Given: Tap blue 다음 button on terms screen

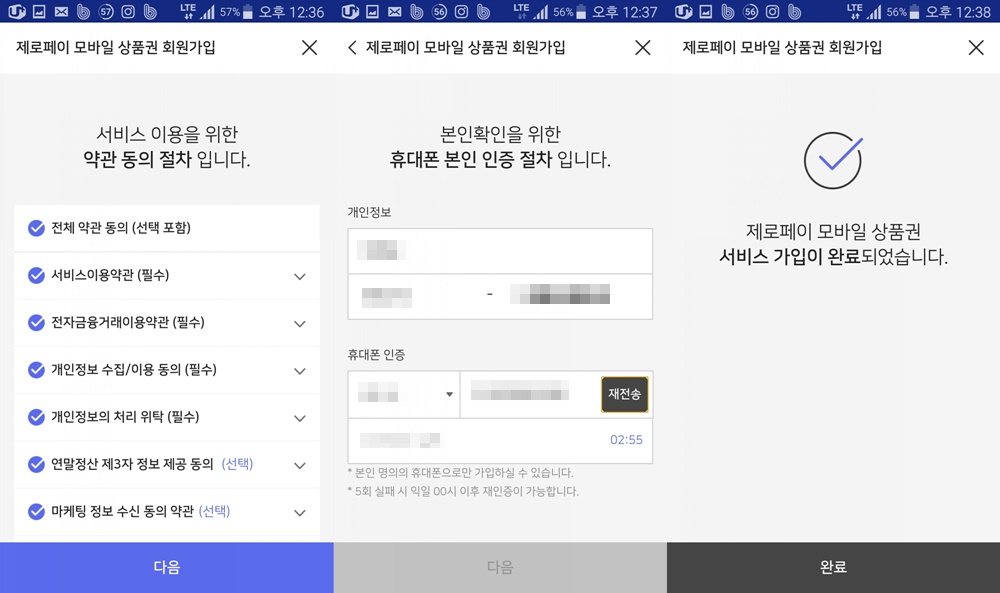Looking at the screenshot, I should tap(166, 567).
